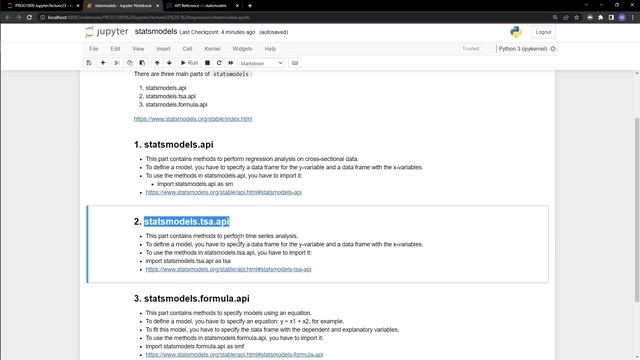The image size is (640, 360).
Task: Open the Kernel menu
Action: coord(212,49)
